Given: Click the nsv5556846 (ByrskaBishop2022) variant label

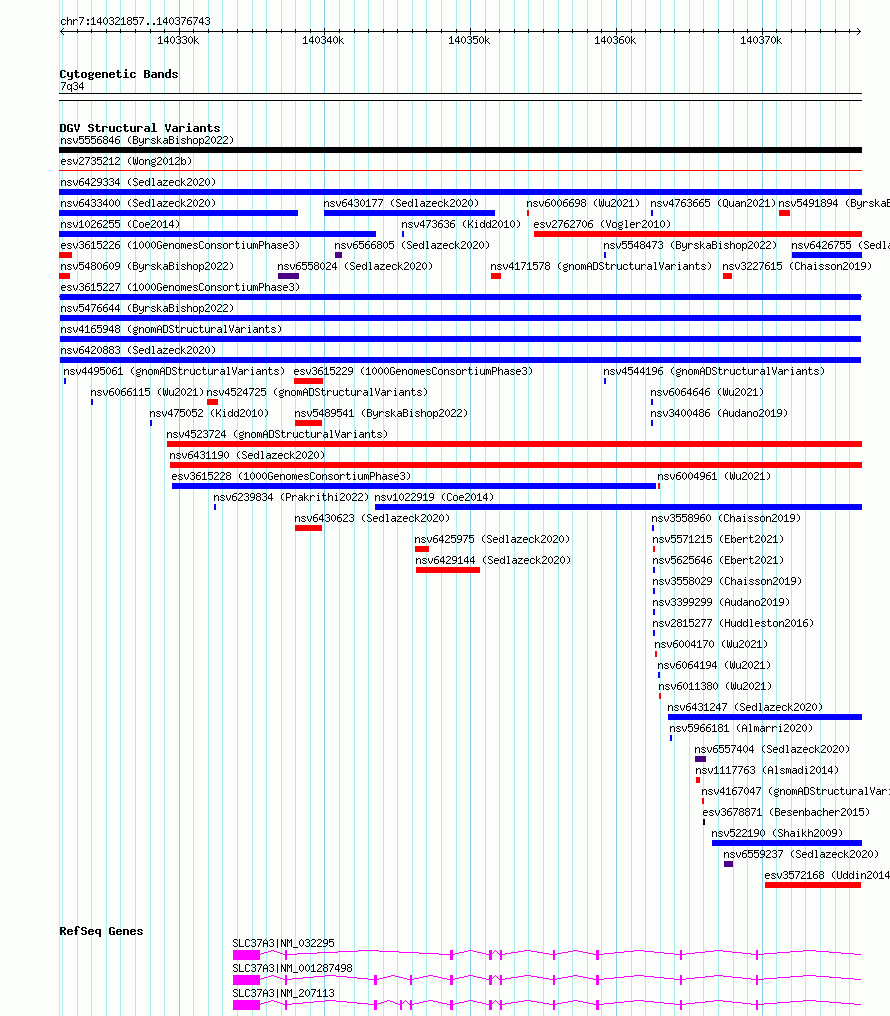Looking at the screenshot, I should pos(147,140).
